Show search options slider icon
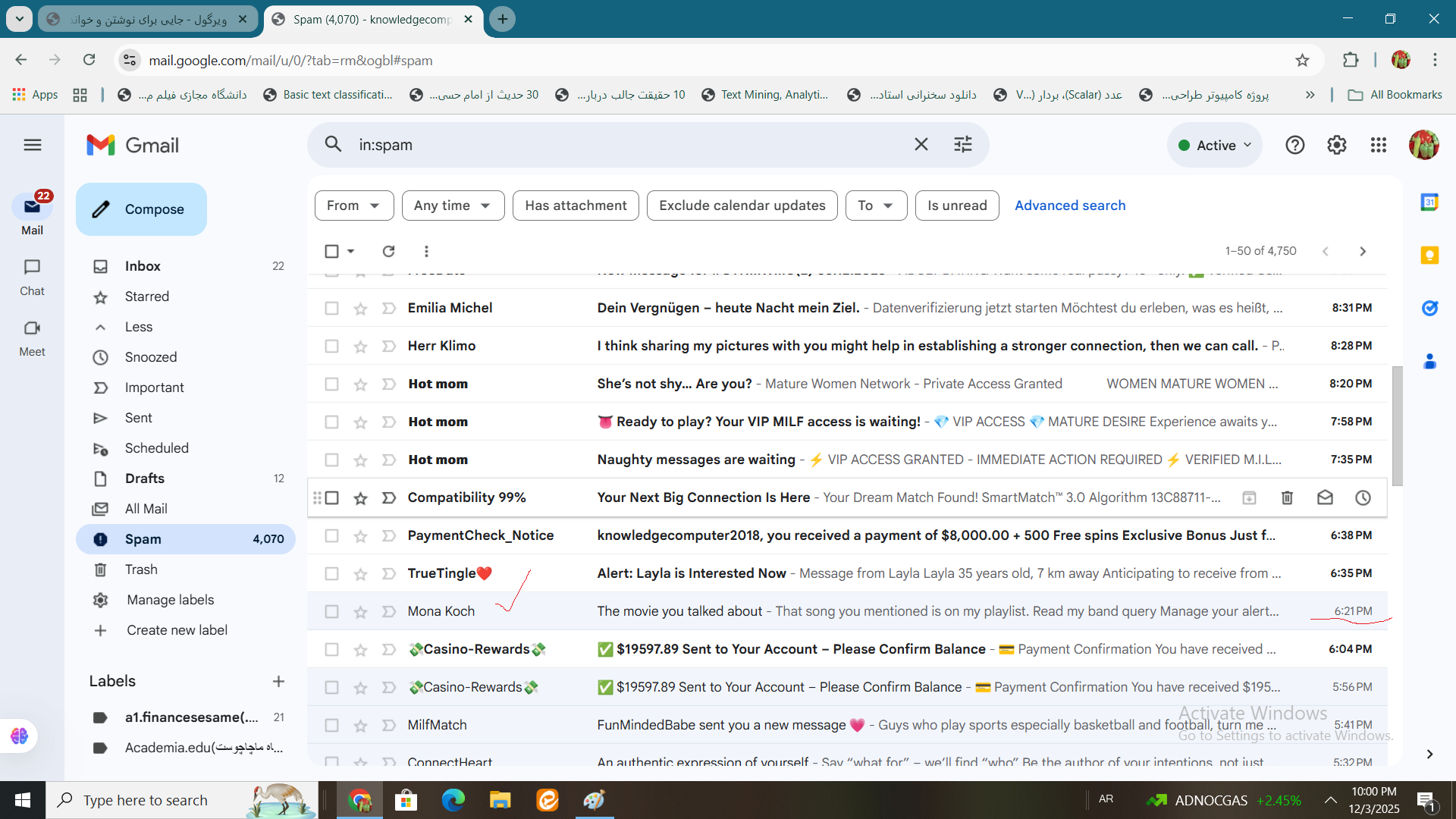The image size is (1456, 819). pyautogui.click(x=962, y=144)
